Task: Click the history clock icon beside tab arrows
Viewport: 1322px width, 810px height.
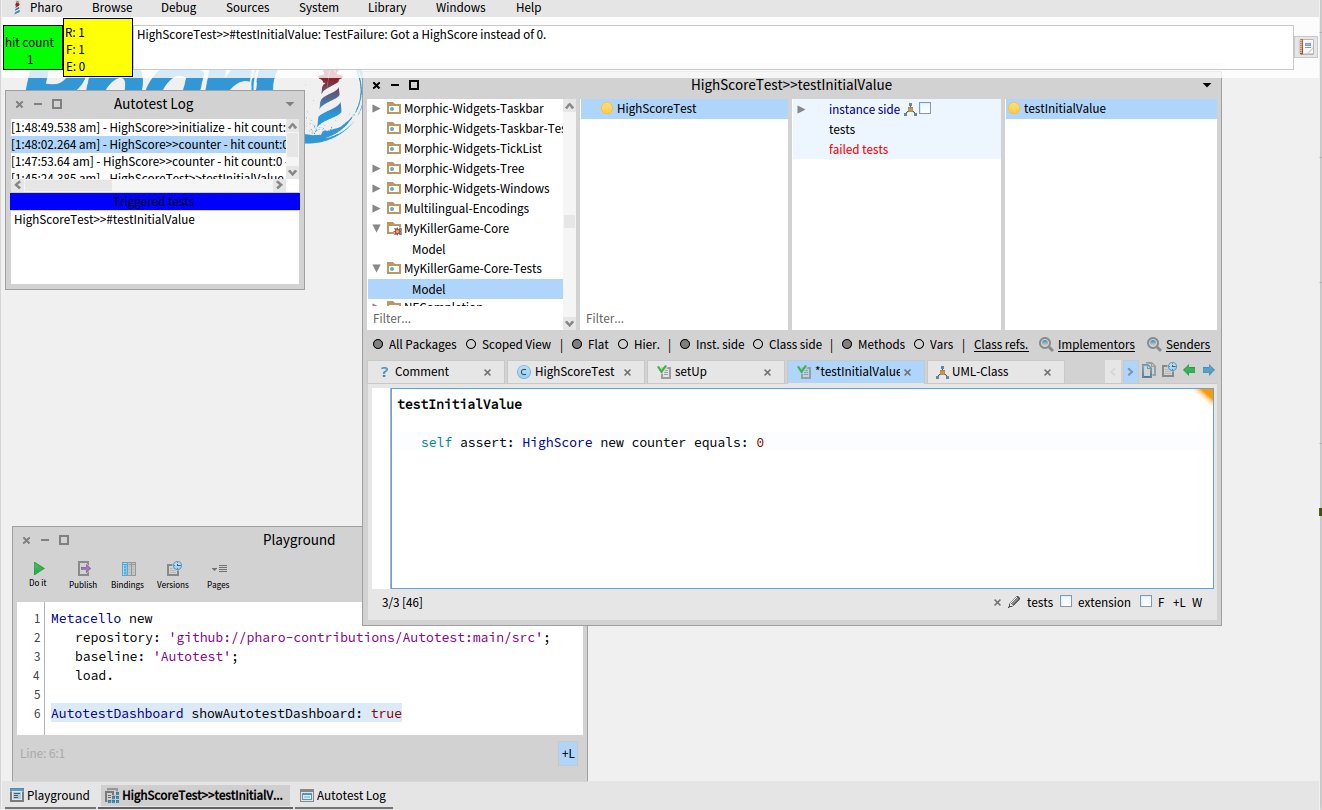Action: coord(1168,371)
